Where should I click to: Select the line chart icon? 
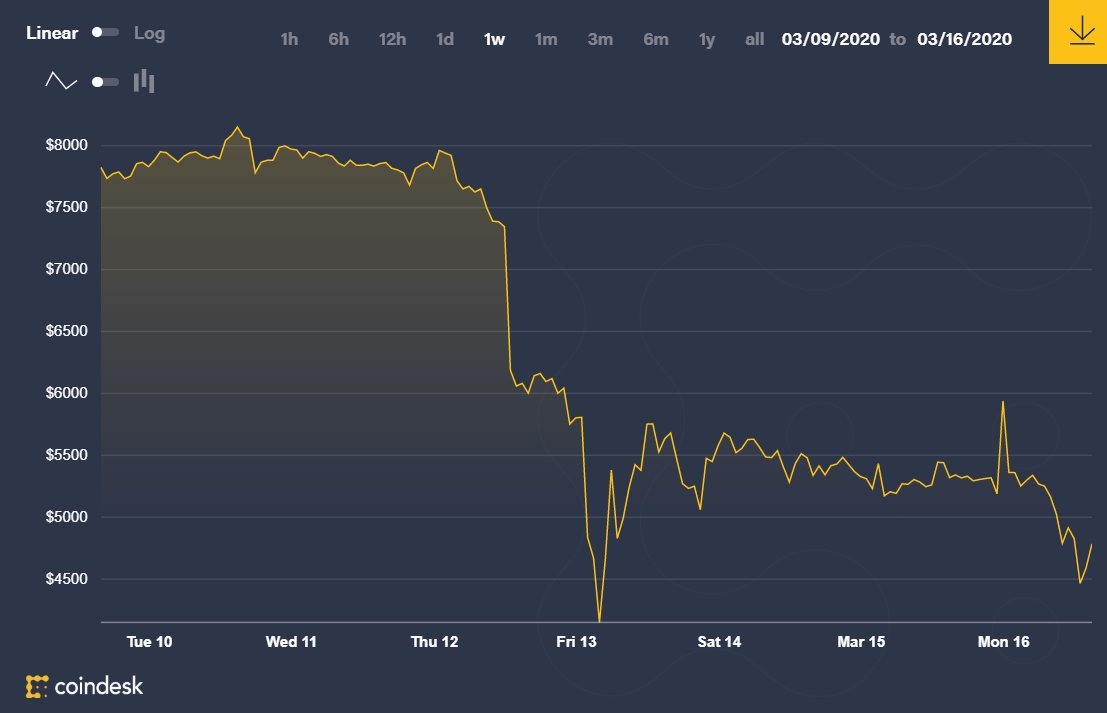tap(61, 81)
